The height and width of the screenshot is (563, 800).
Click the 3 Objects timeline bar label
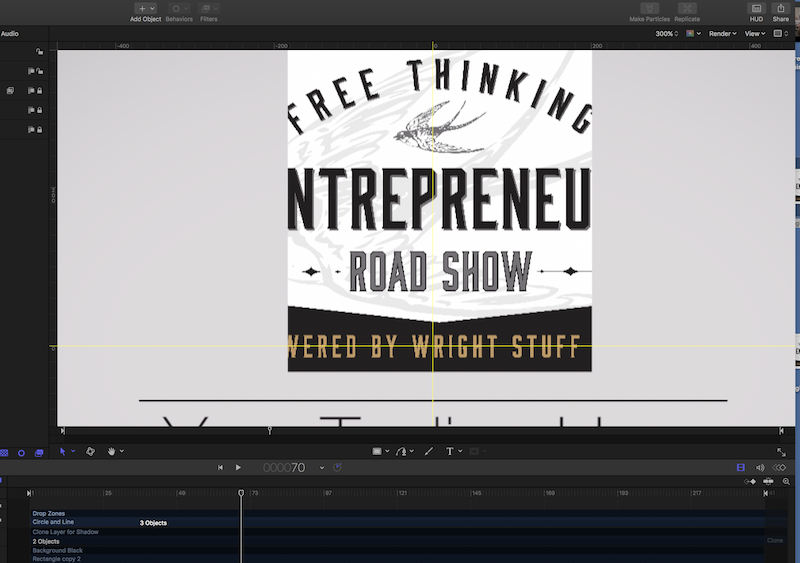pyautogui.click(x=153, y=523)
